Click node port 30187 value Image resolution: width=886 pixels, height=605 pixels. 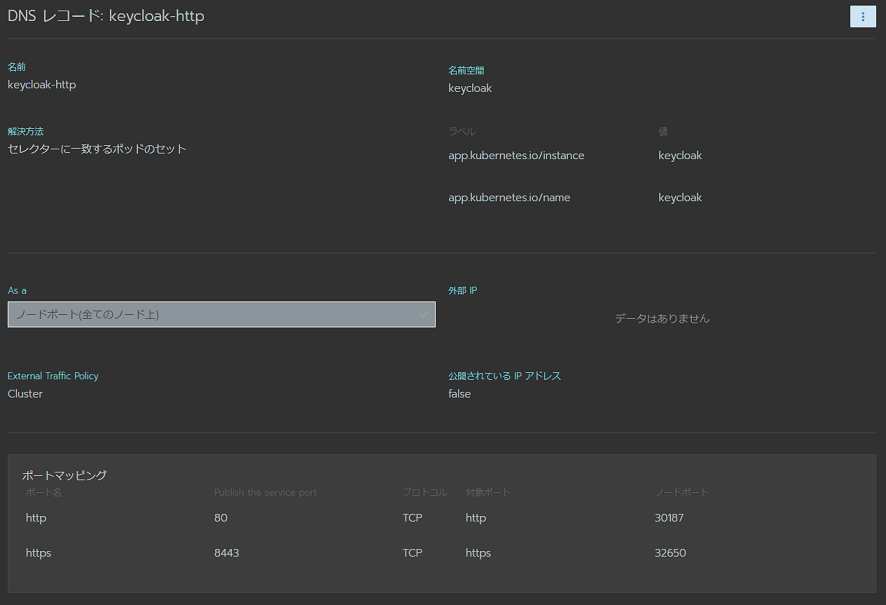(669, 518)
